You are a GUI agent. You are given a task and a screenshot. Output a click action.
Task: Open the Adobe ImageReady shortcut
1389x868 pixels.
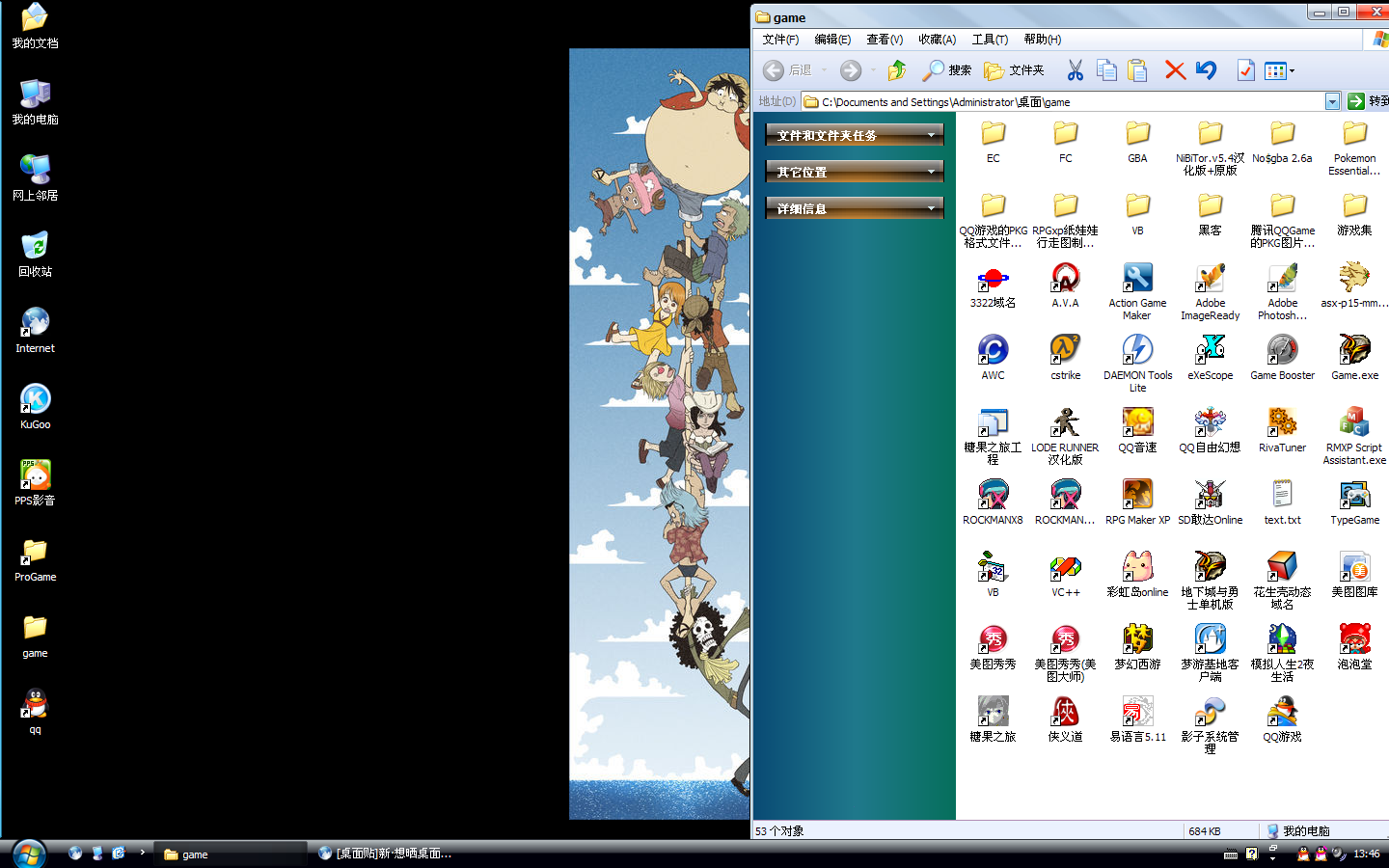tap(1210, 290)
